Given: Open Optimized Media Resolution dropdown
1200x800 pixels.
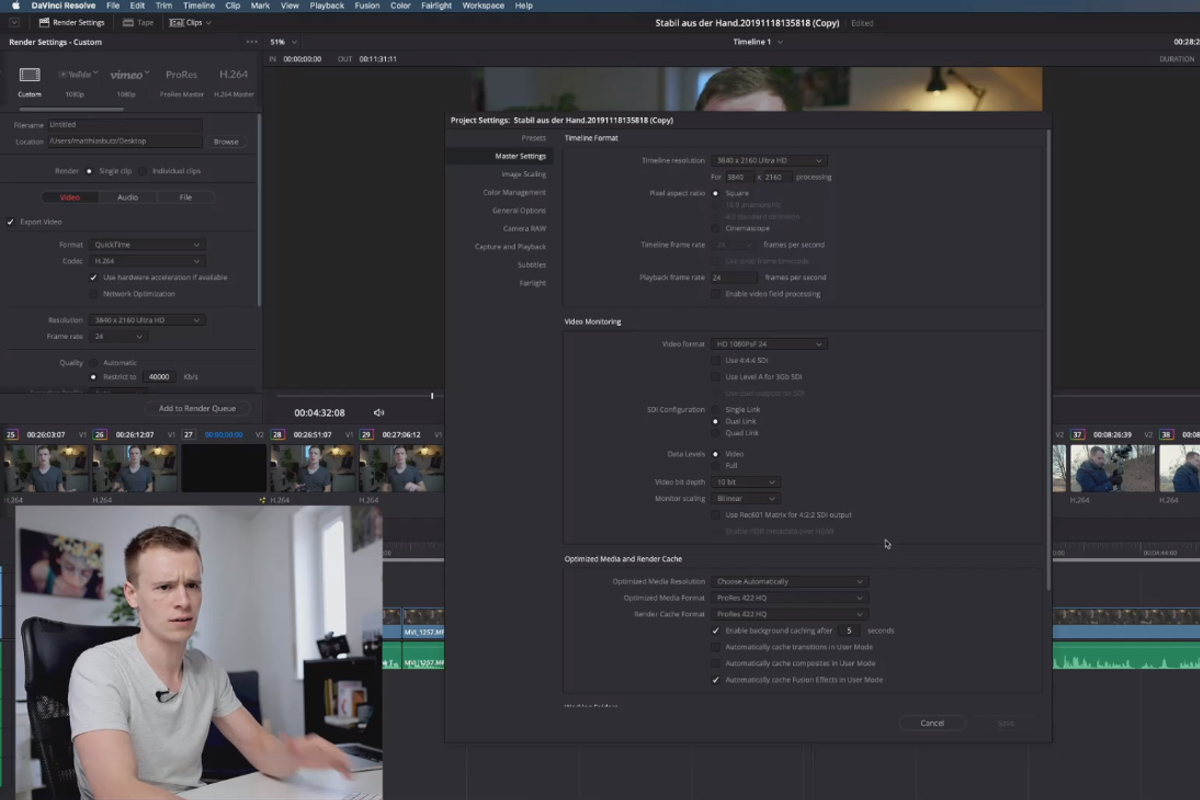Looking at the screenshot, I should (x=789, y=581).
